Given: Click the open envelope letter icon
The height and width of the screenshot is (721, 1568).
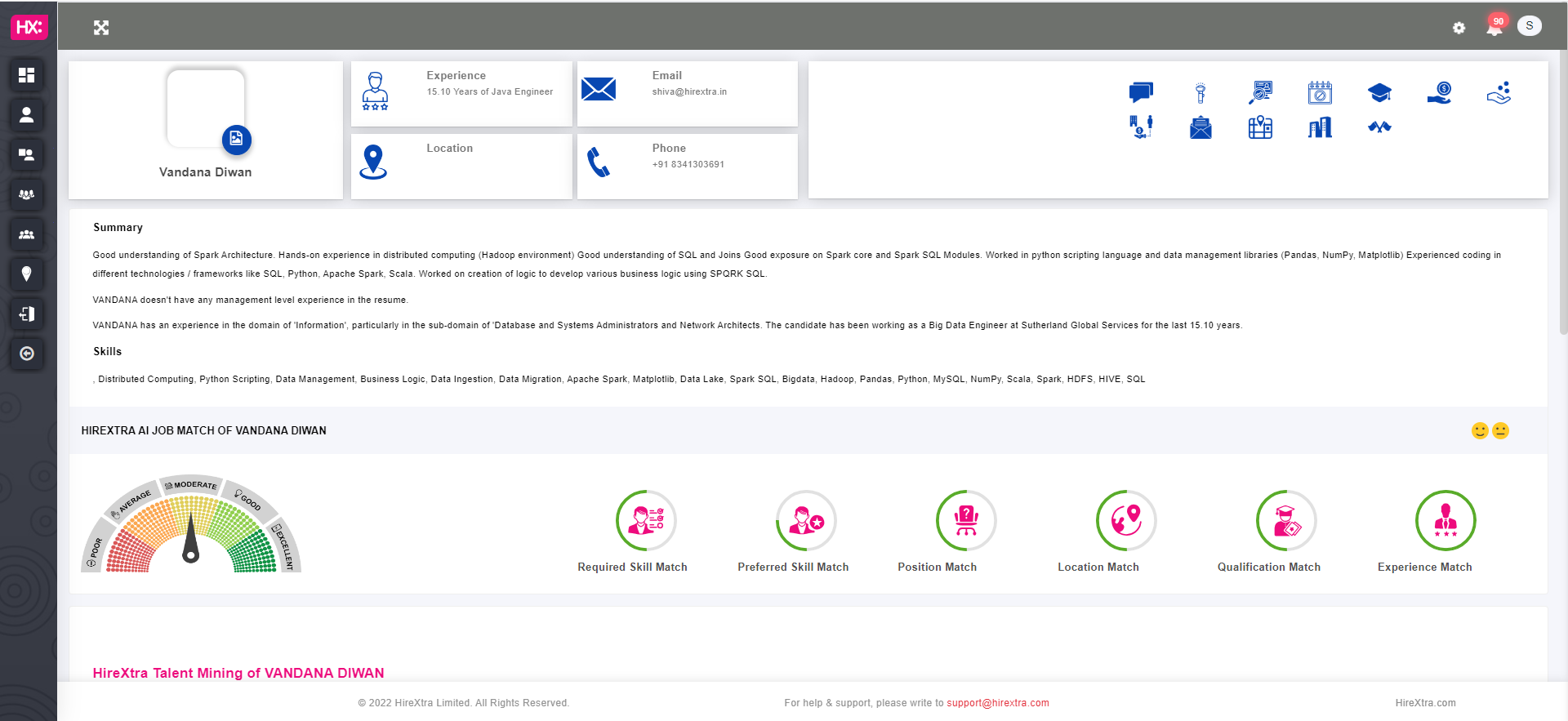Looking at the screenshot, I should click(1200, 127).
